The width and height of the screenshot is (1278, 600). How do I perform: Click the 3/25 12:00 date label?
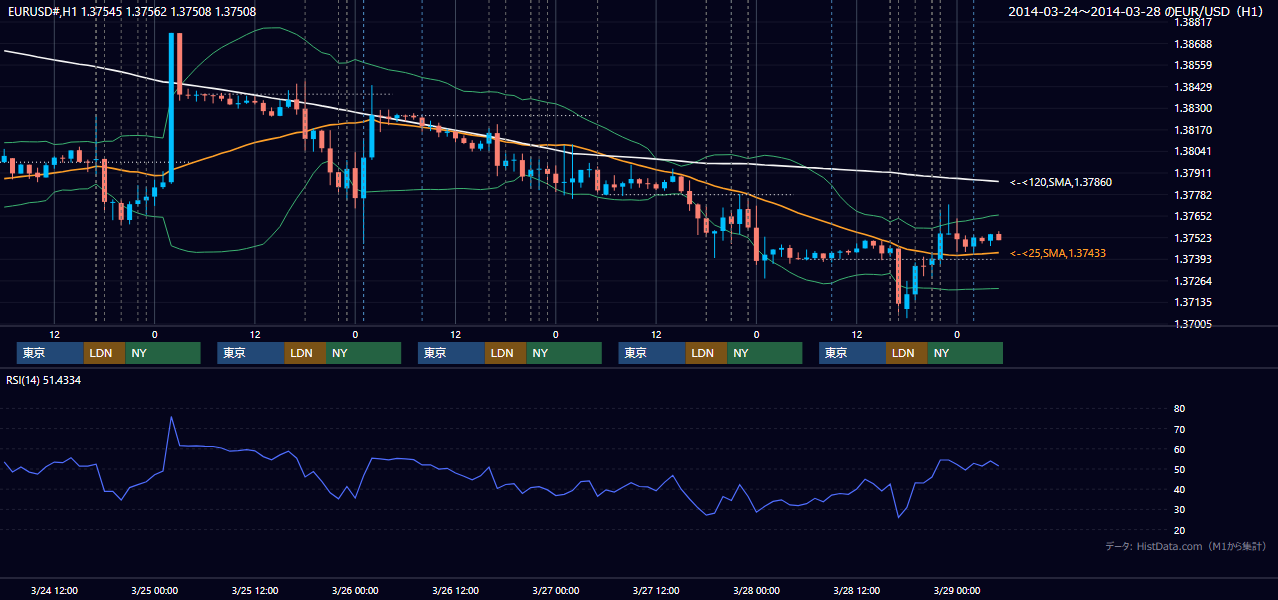(255, 590)
